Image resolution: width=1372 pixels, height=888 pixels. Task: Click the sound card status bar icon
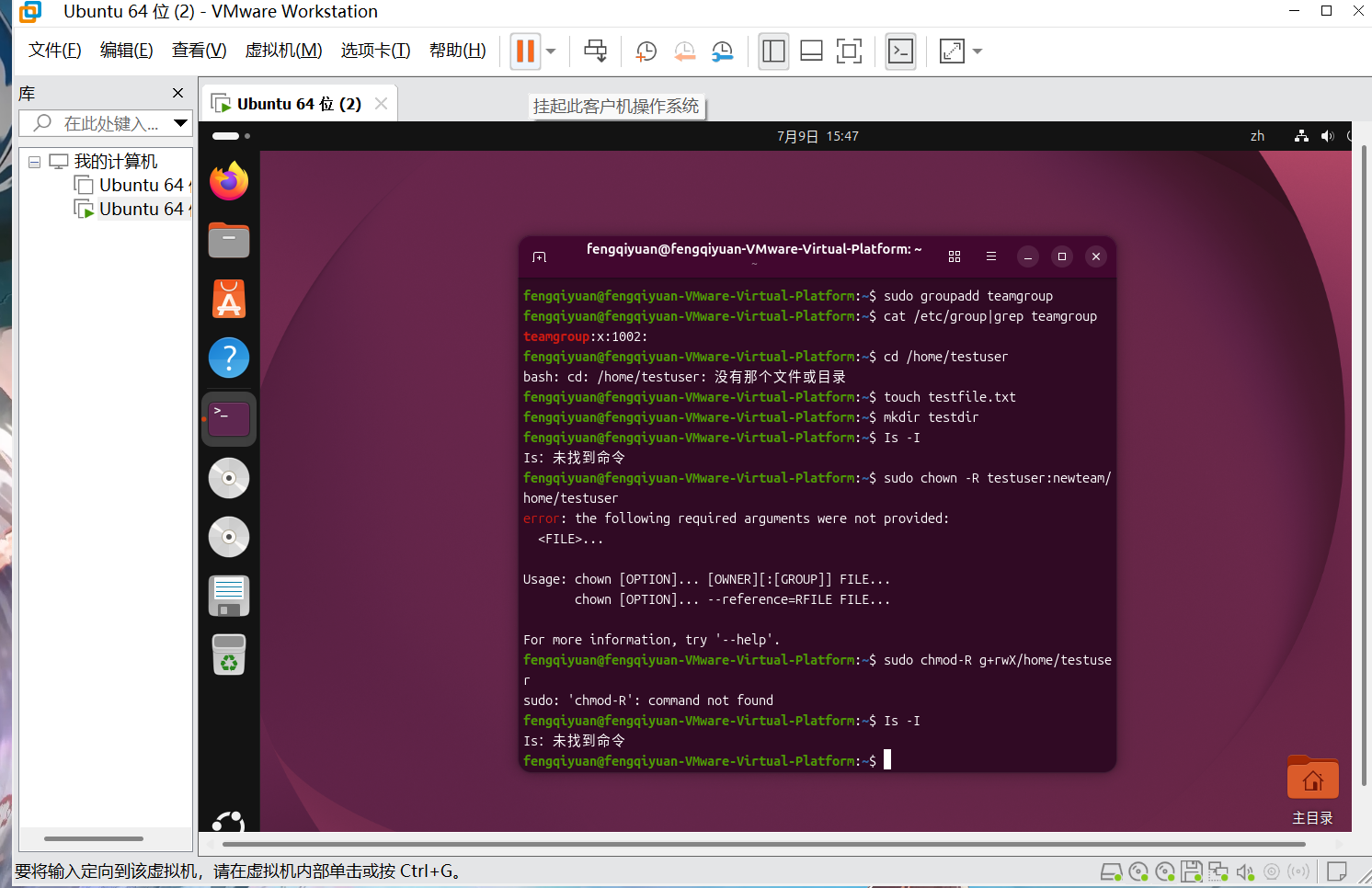click(x=1245, y=871)
